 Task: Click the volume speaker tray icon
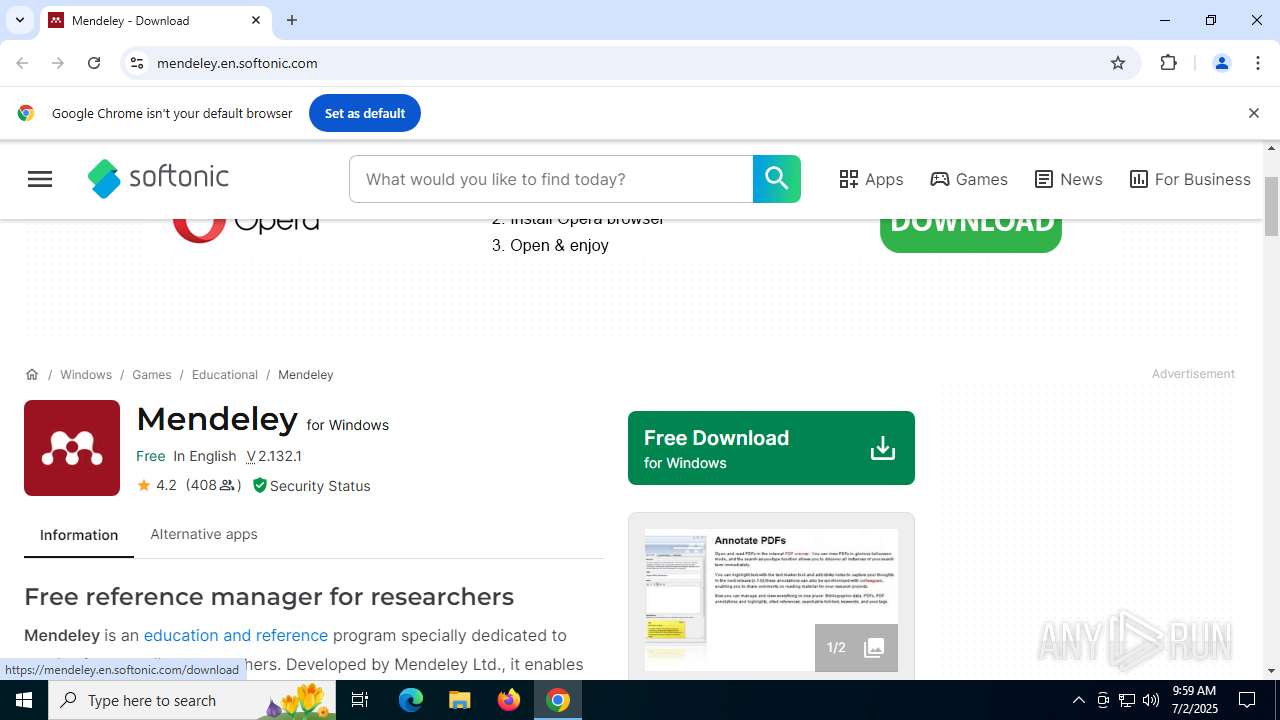tap(1151, 700)
